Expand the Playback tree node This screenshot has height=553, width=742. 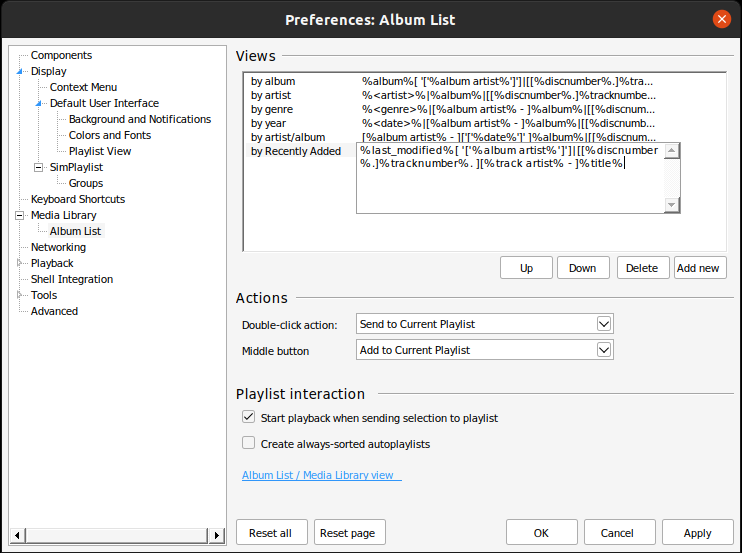[x=19, y=263]
